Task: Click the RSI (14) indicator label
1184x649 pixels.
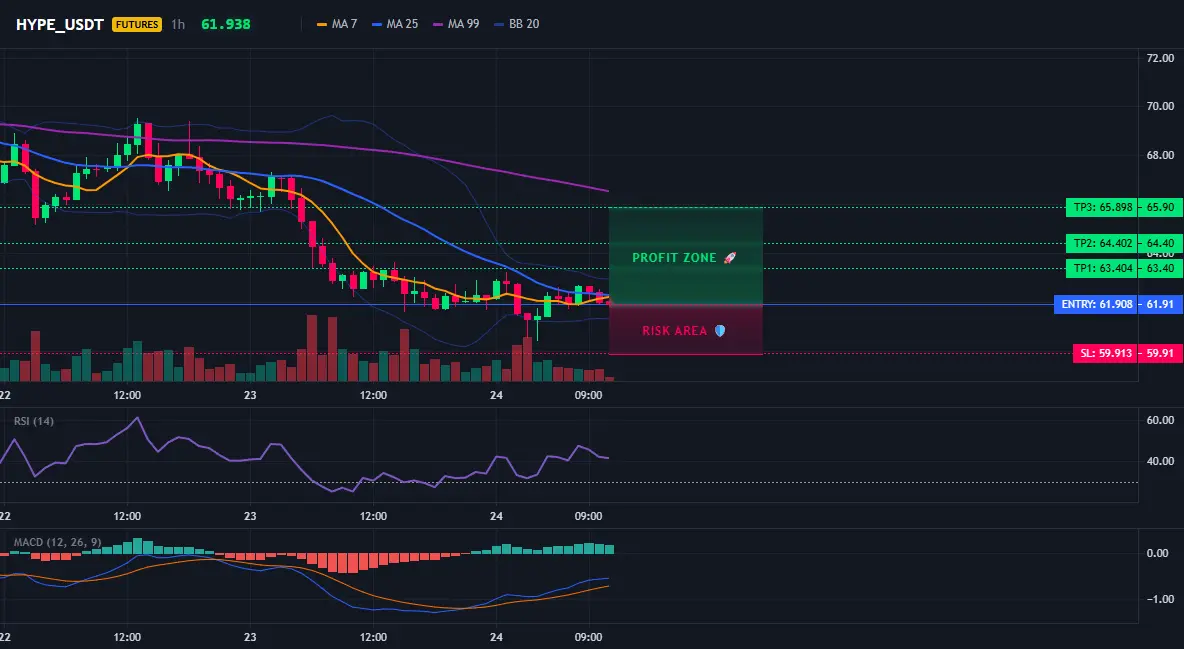Action: [x=34, y=421]
